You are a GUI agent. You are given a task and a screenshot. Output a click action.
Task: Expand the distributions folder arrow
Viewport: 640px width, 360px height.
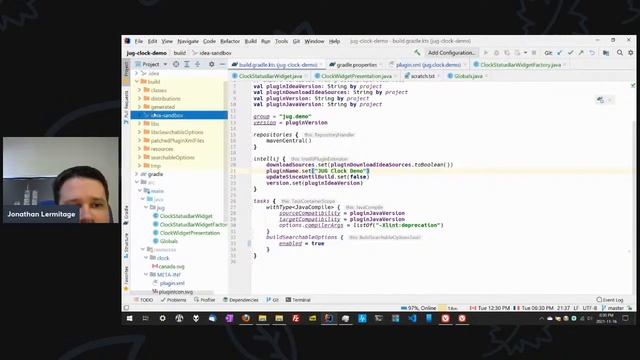pyautogui.click(x=140, y=99)
